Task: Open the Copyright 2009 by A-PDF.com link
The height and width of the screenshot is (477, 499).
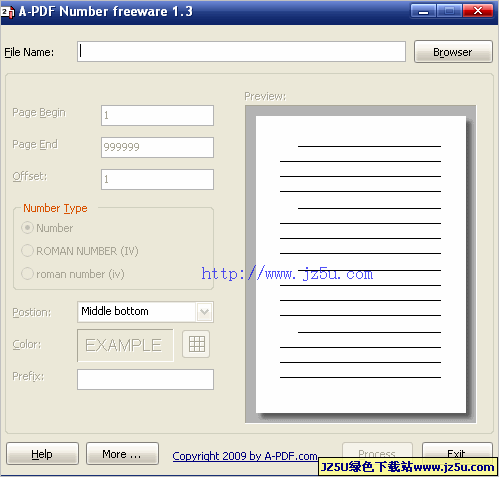Action: [245, 456]
